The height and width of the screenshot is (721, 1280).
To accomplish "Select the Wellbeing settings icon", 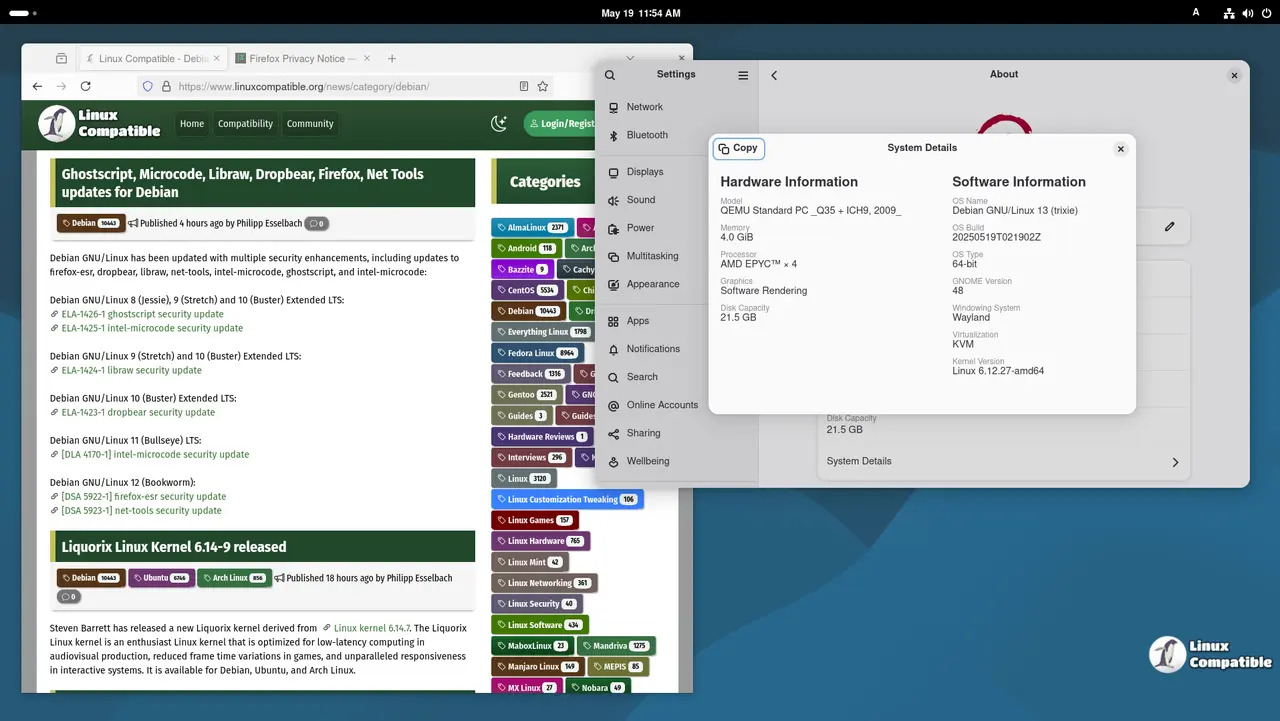I will tap(650, 461).
